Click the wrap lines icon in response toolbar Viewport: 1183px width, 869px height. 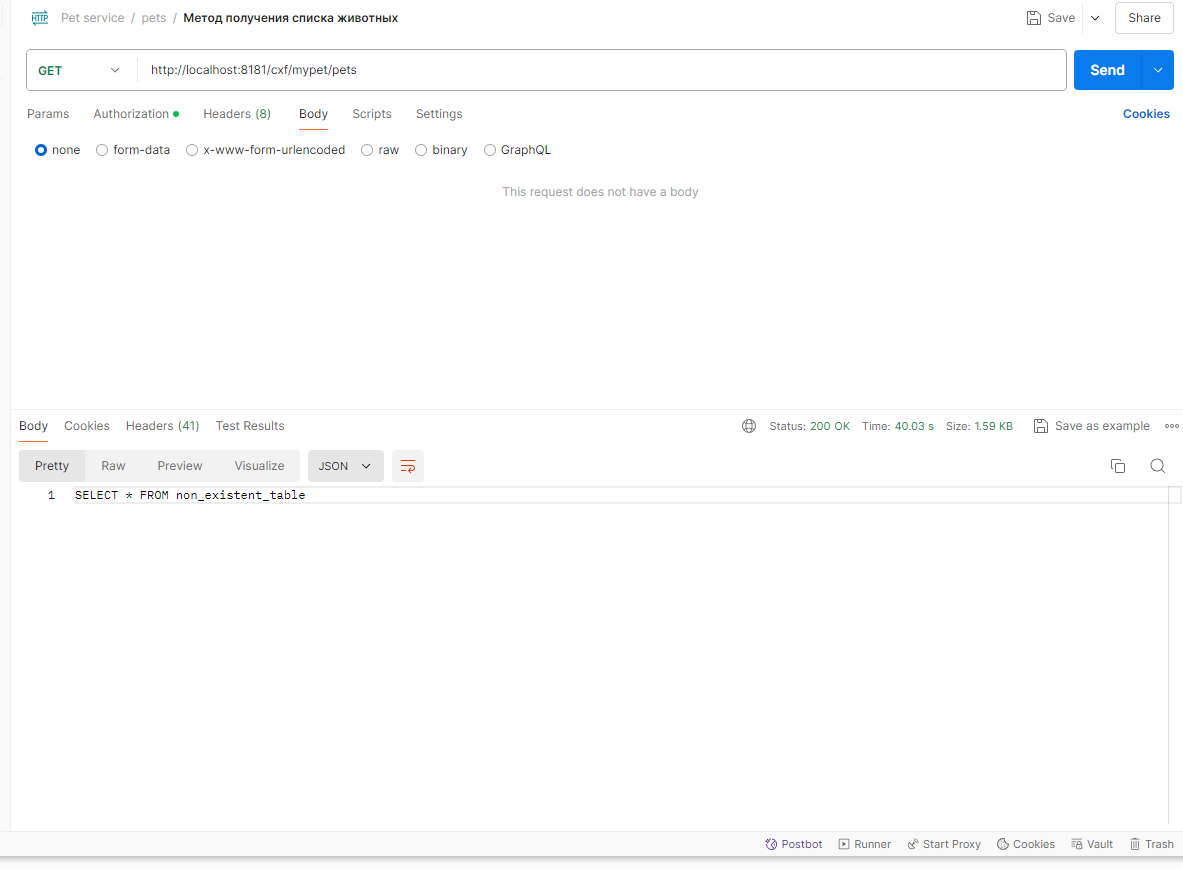tap(408, 466)
